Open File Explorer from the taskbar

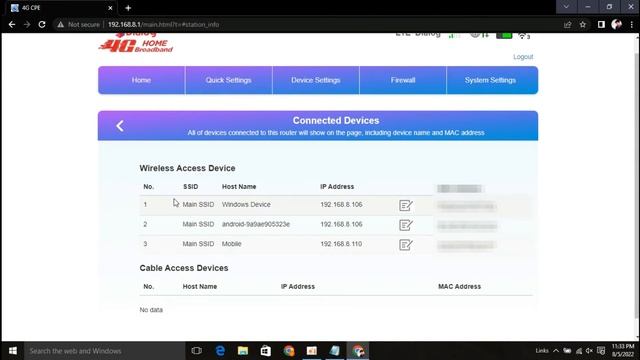coord(243,351)
